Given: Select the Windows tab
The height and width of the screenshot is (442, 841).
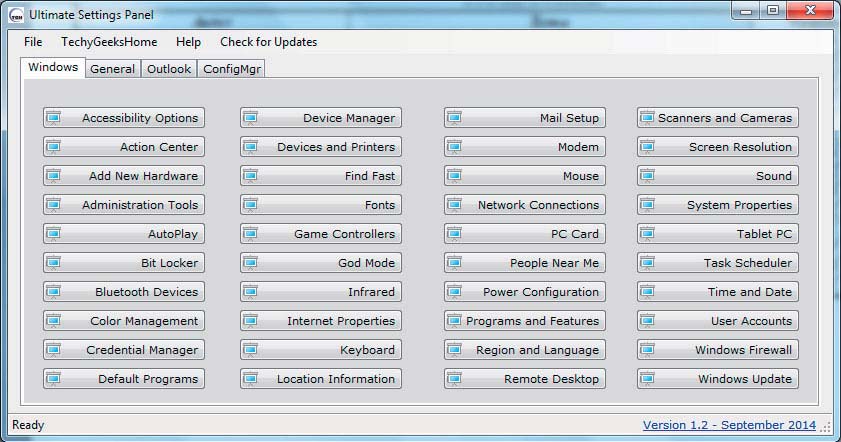Looking at the screenshot, I should 53,67.
